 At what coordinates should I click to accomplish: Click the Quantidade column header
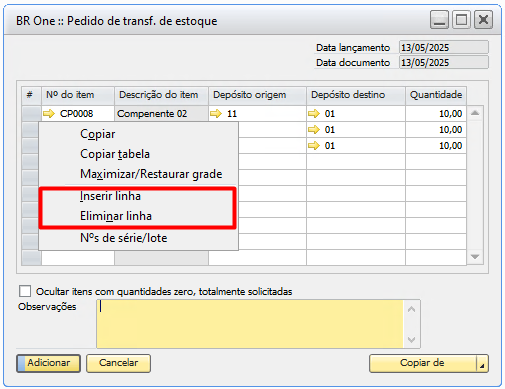[436, 95]
